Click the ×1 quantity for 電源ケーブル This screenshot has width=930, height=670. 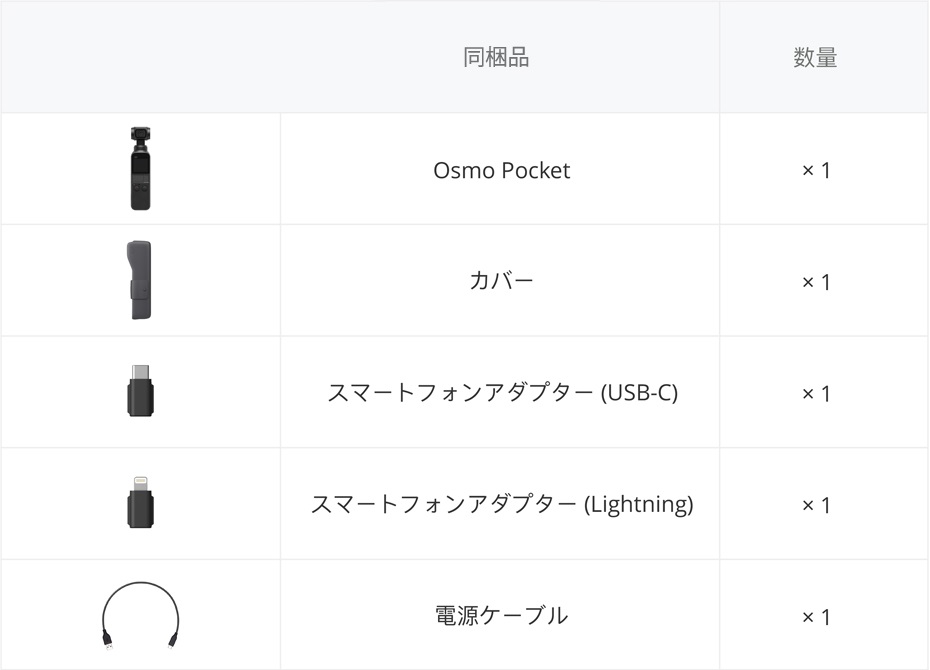(x=816, y=617)
